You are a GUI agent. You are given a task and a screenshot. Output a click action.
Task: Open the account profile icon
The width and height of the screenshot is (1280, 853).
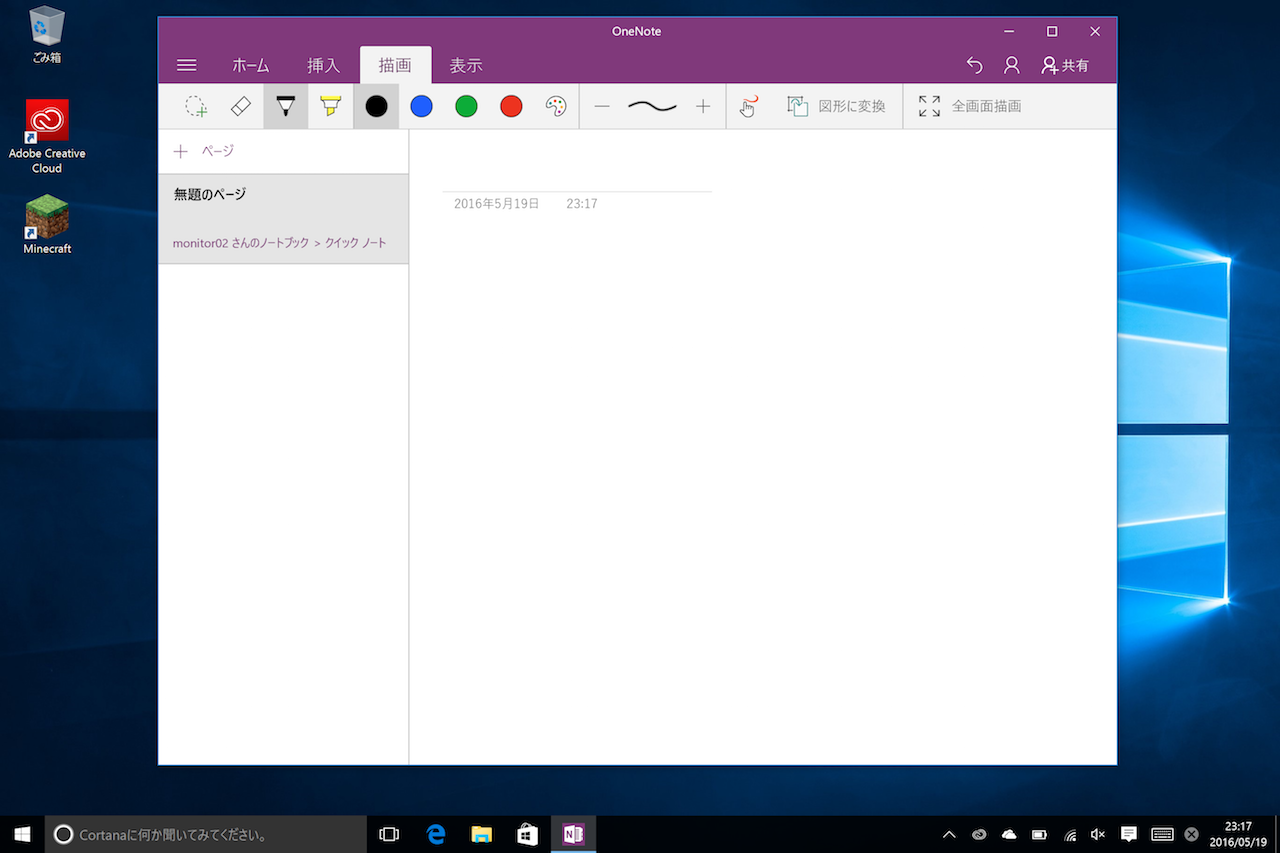[1012, 65]
